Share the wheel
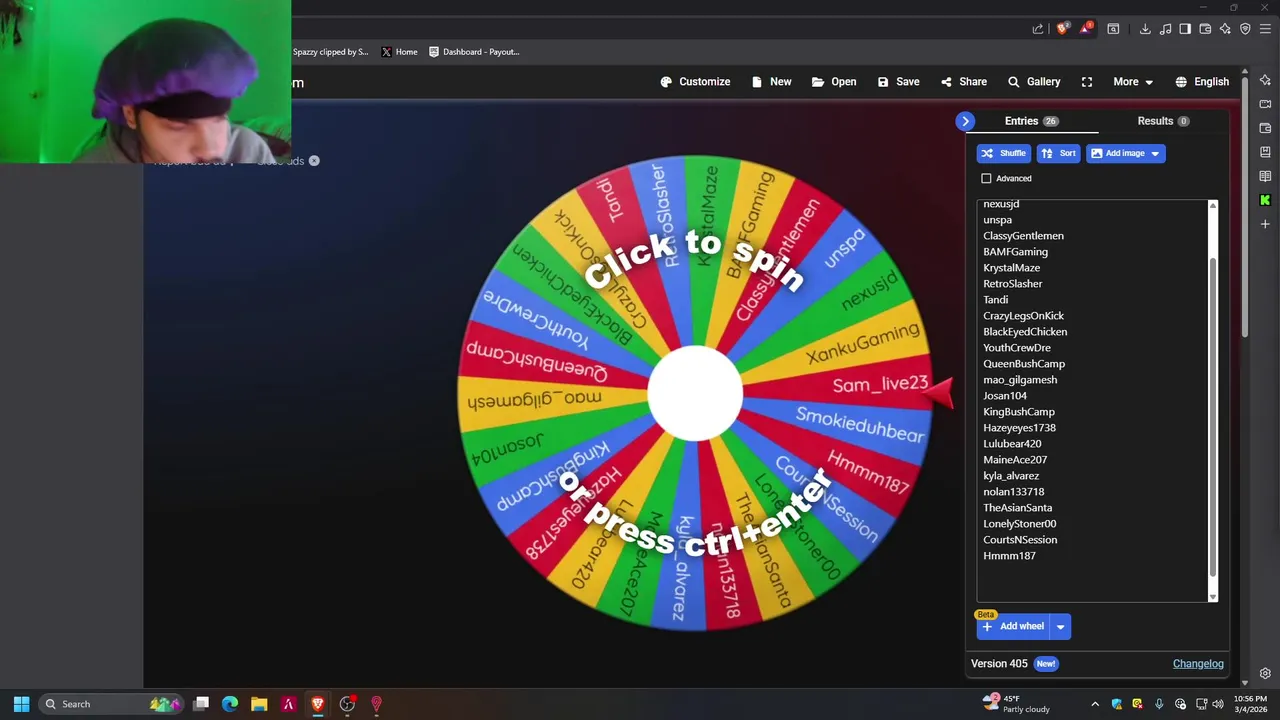The height and width of the screenshot is (720, 1280). (x=963, y=82)
